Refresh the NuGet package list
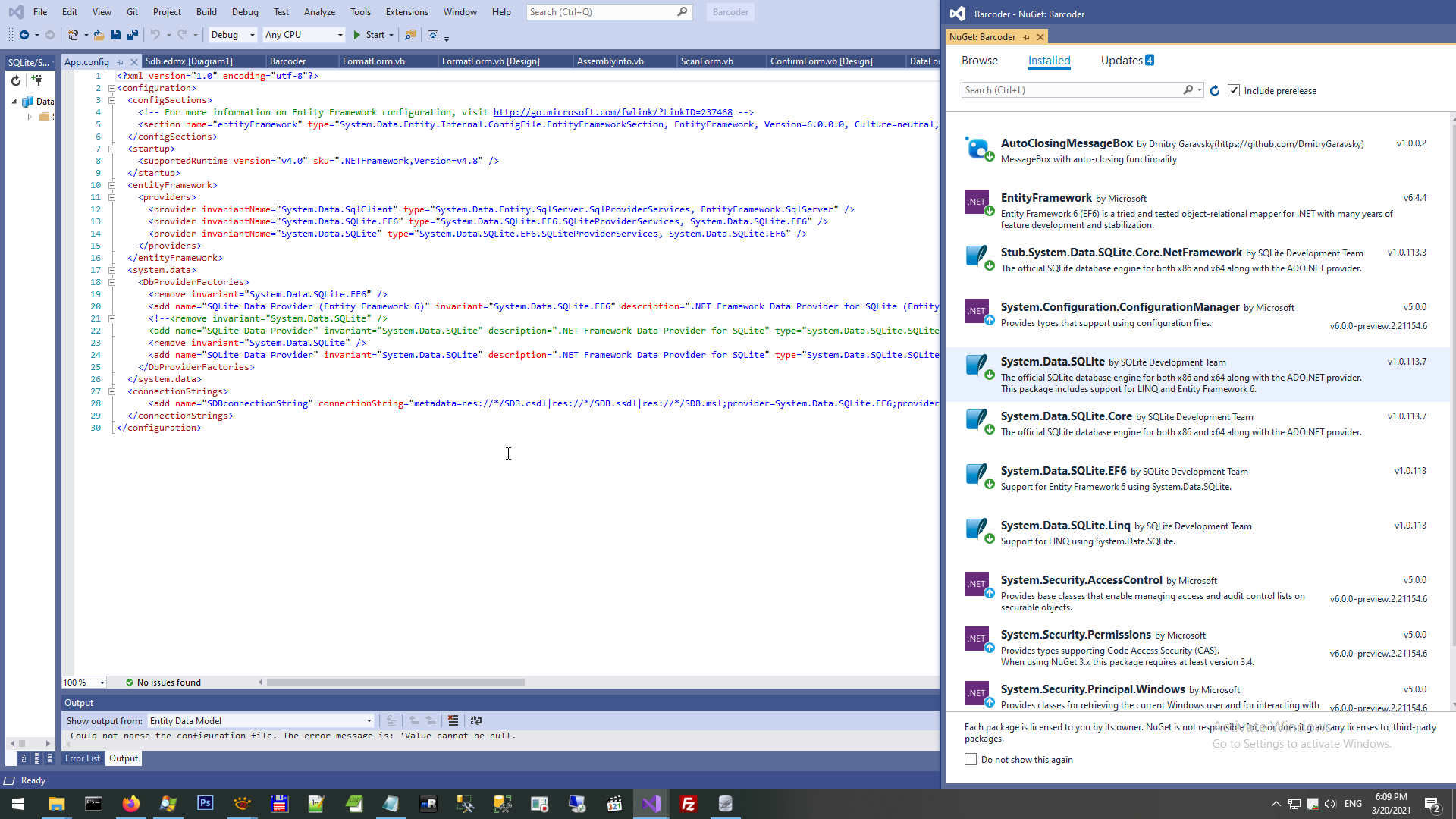The width and height of the screenshot is (1456, 819). [x=1215, y=90]
